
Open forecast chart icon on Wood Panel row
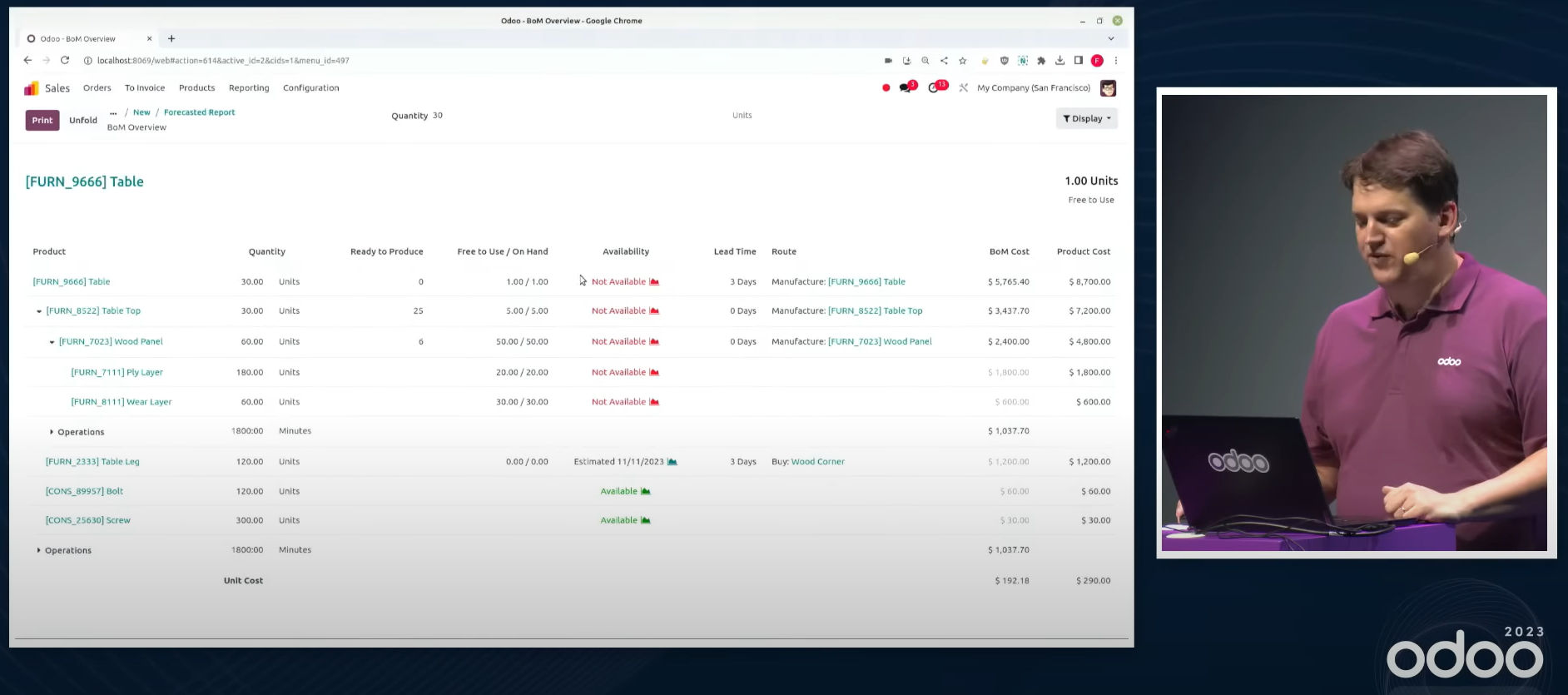click(654, 342)
